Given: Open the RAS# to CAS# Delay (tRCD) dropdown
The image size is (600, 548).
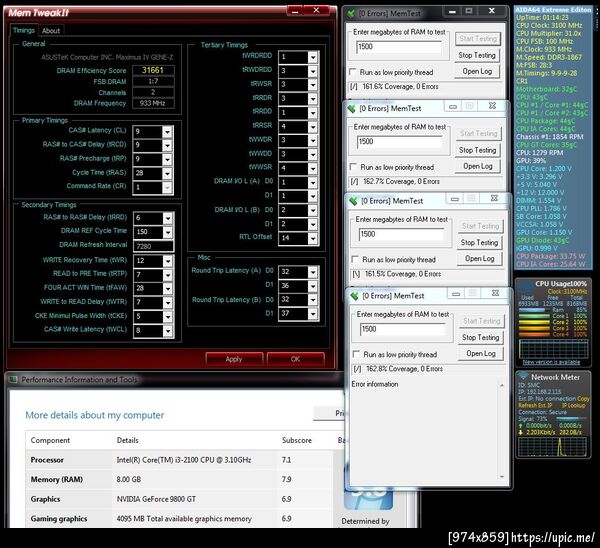Looking at the screenshot, I should tap(167, 145).
